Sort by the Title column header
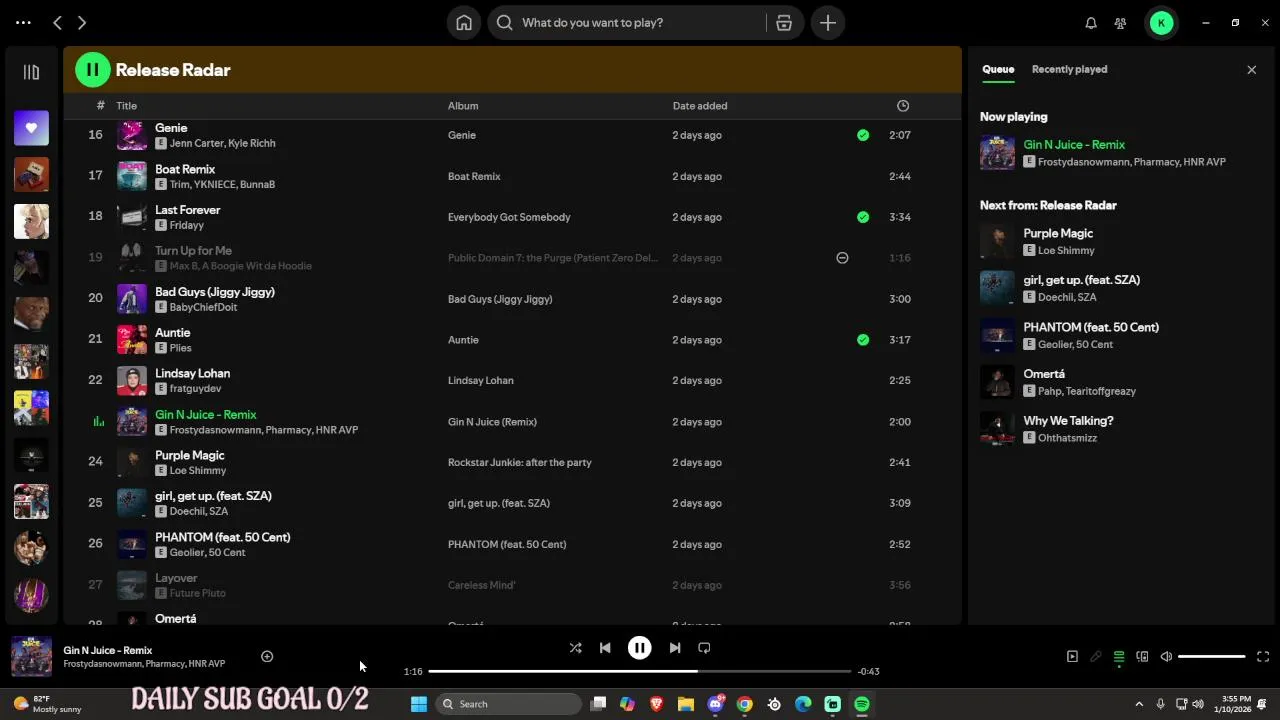The width and height of the screenshot is (1280, 720). [x=126, y=106]
